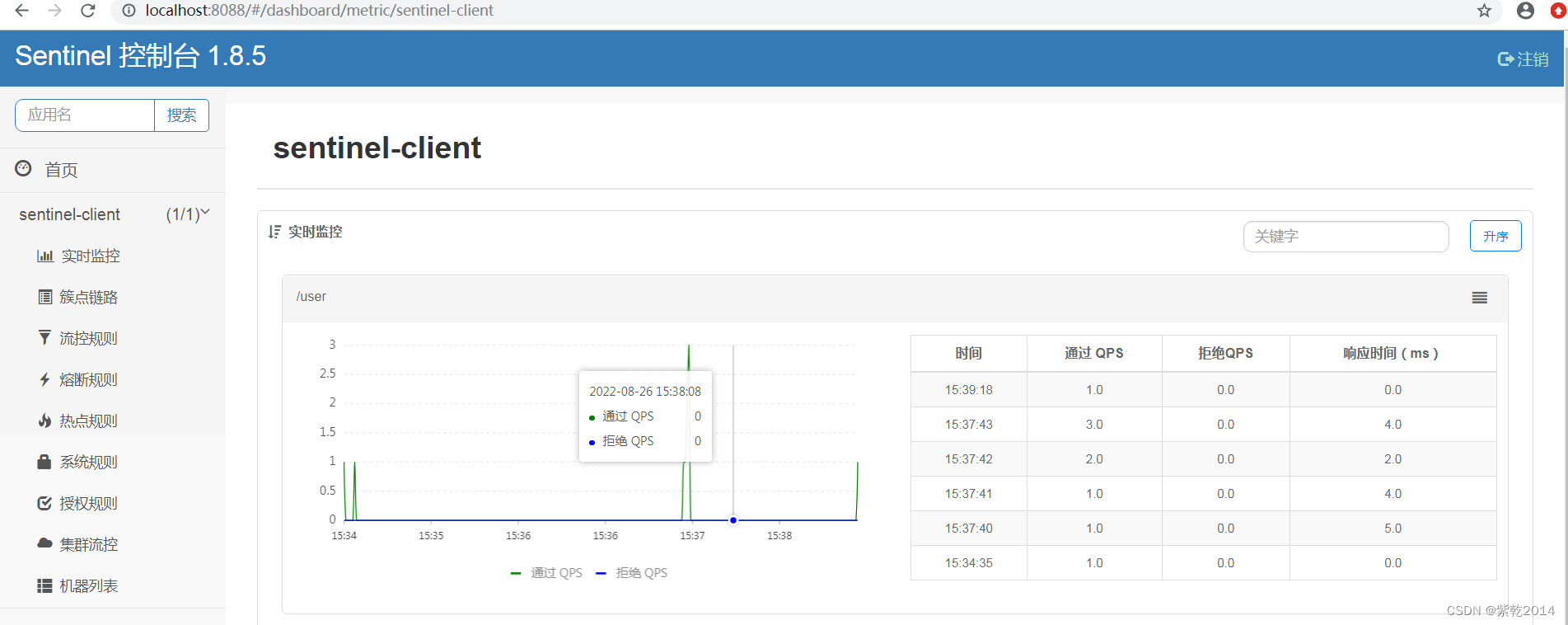
Task: Click the 3.0 pass QPS value
Action: pos(1094,425)
